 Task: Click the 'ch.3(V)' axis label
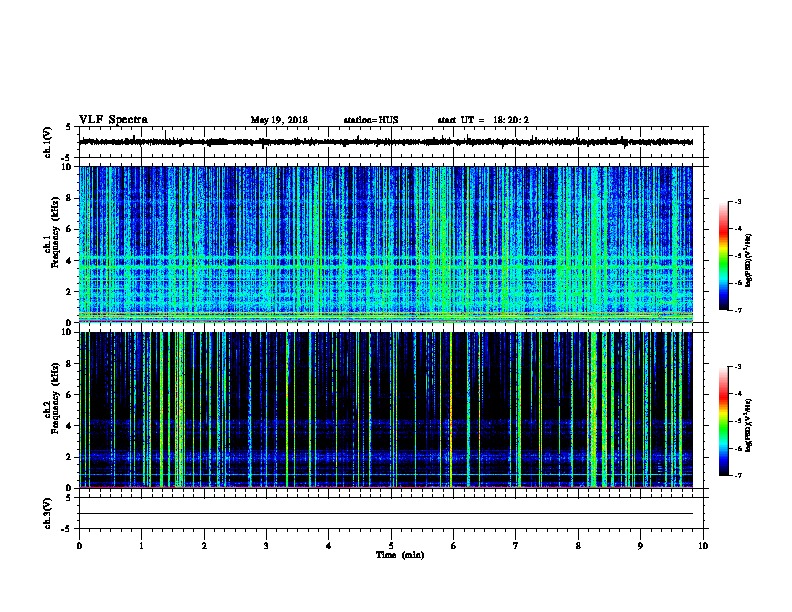[48, 513]
